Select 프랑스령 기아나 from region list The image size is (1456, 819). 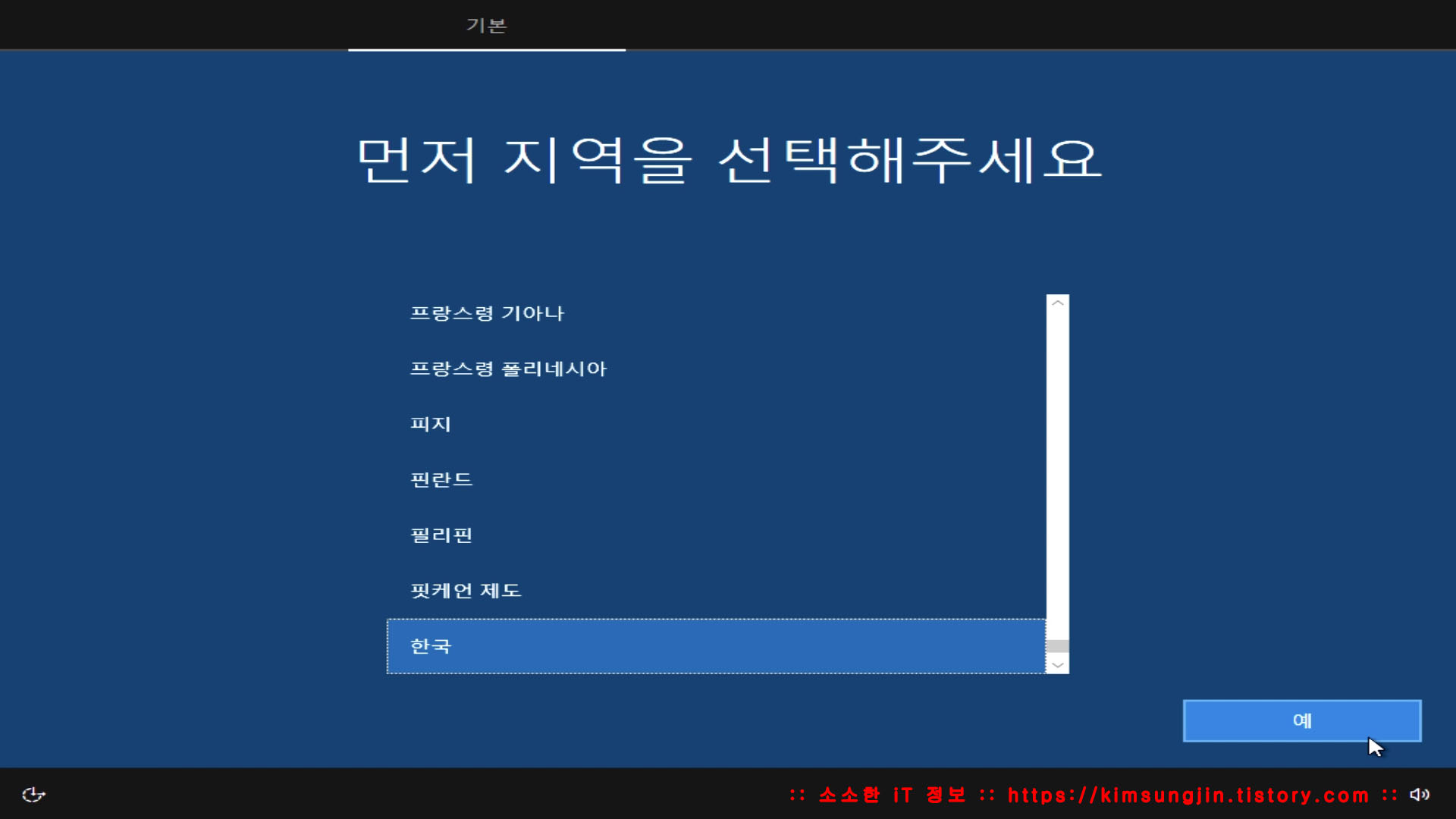click(487, 313)
